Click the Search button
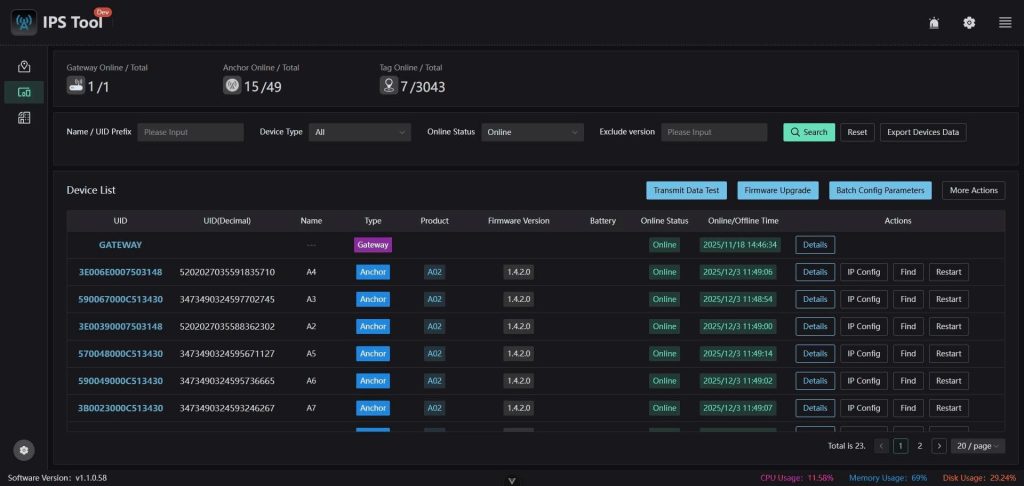This screenshot has width=1024, height=486. pos(809,132)
